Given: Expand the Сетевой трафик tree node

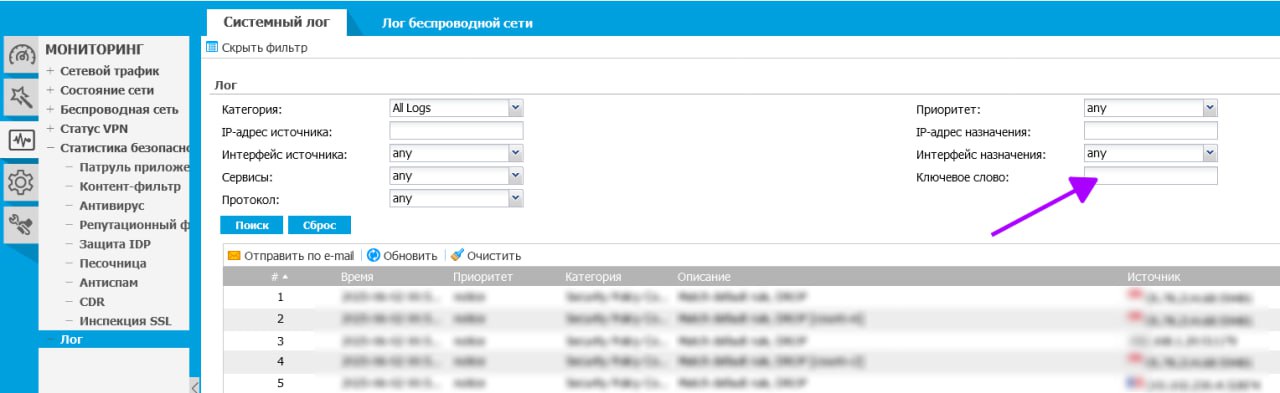Looking at the screenshot, I should (x=50, y=71).
